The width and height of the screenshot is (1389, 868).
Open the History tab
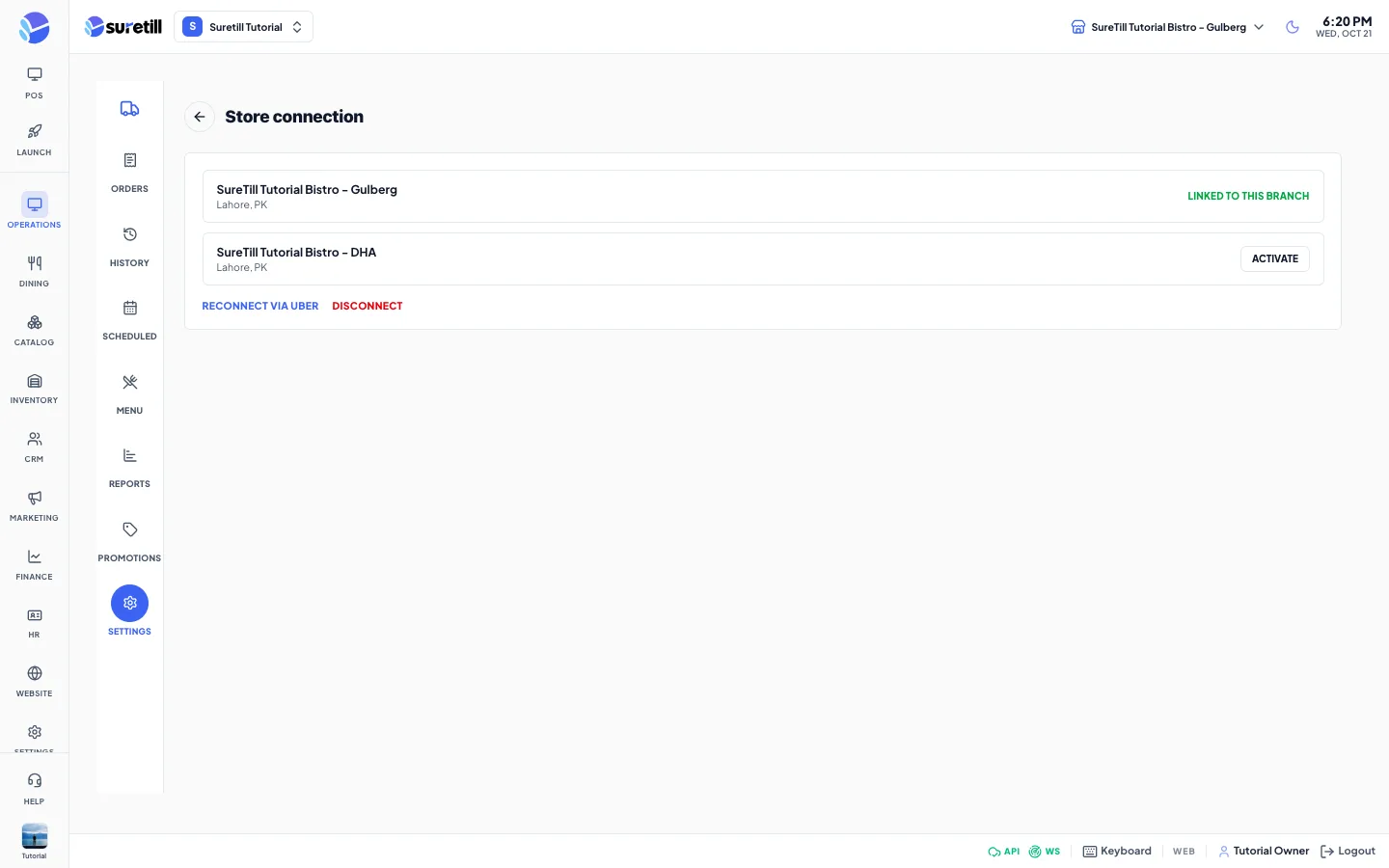129,246
